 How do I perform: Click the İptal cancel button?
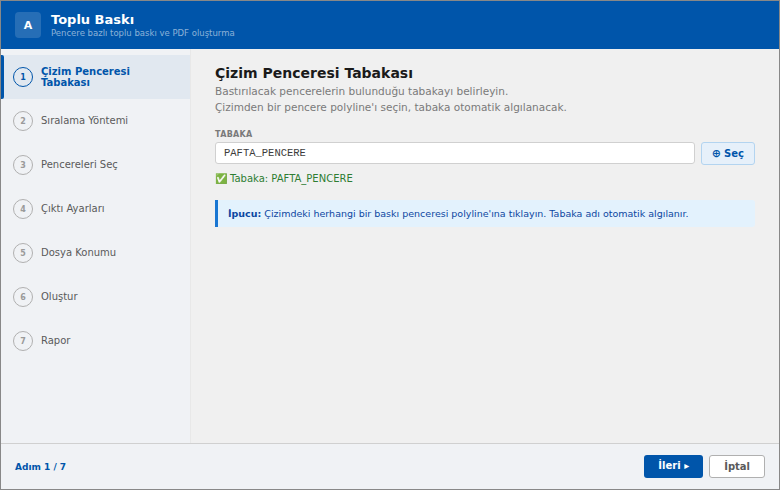click(737, 466)
